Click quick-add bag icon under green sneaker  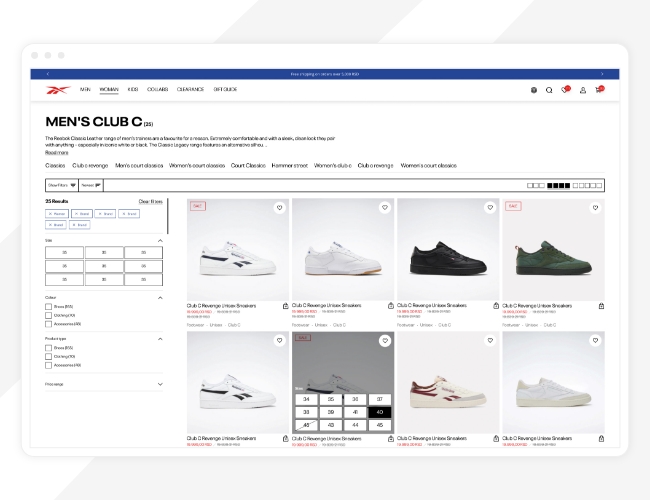tap(600, 306)
